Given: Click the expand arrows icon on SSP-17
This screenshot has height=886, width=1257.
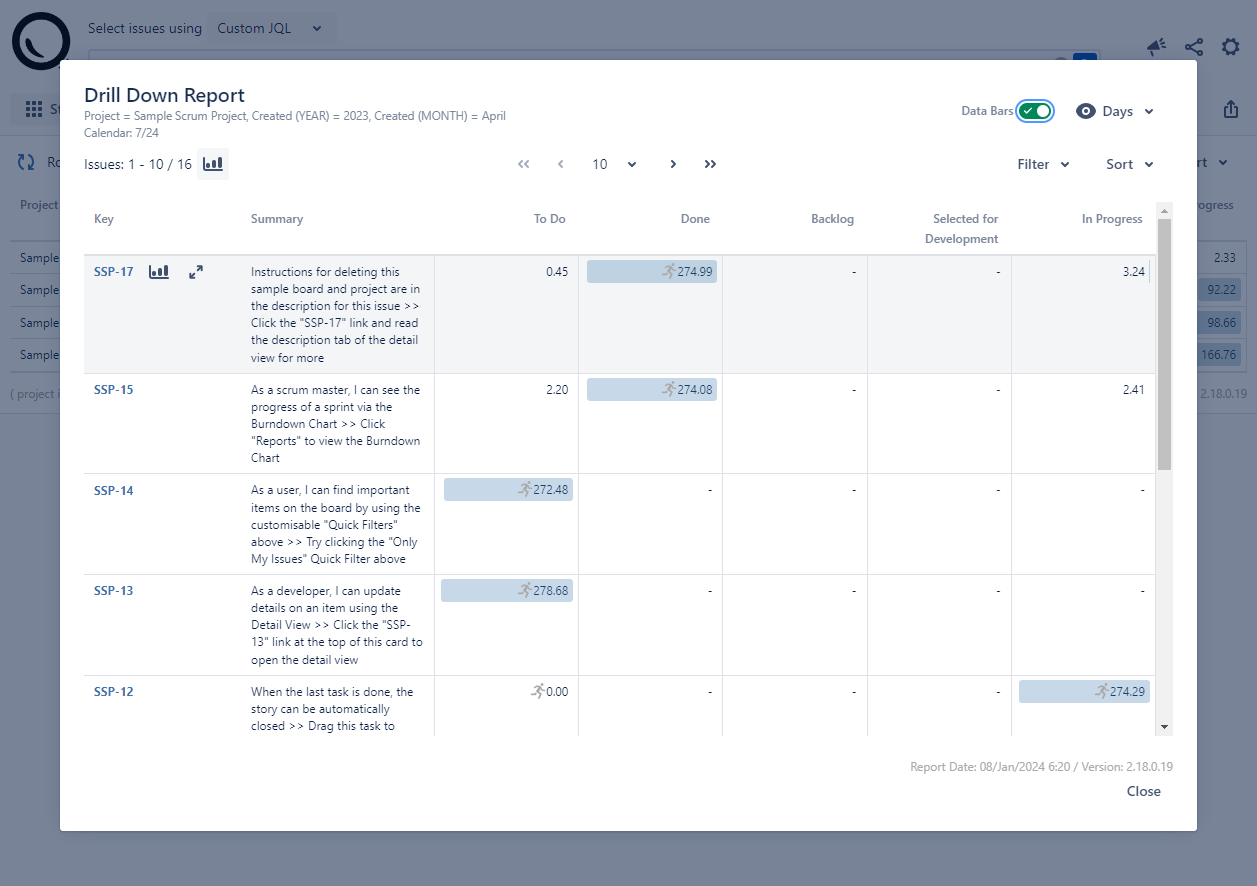Looking at the screenshot, I should (x=196, y=272).
